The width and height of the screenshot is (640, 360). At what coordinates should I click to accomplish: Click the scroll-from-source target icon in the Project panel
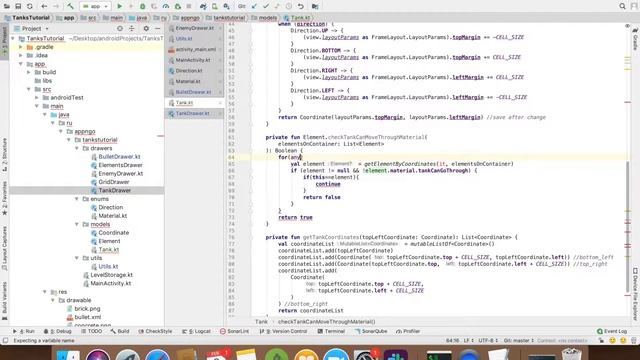point(120,29)
